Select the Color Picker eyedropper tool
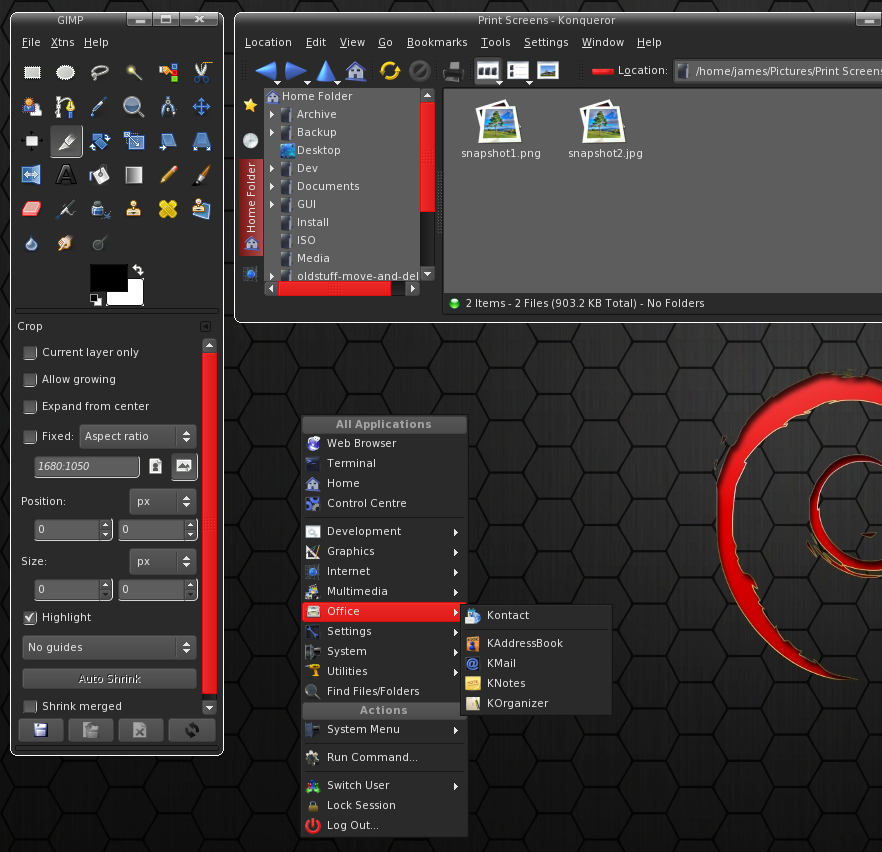 [100, 106]
